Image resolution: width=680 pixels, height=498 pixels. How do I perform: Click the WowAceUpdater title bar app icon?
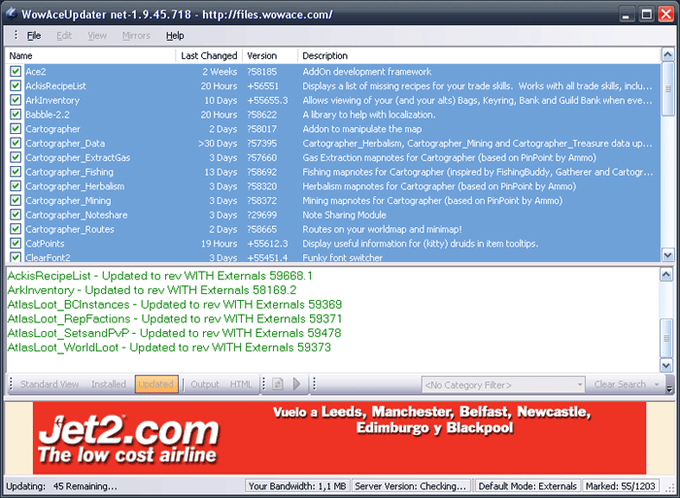click(x=12, y=14)
